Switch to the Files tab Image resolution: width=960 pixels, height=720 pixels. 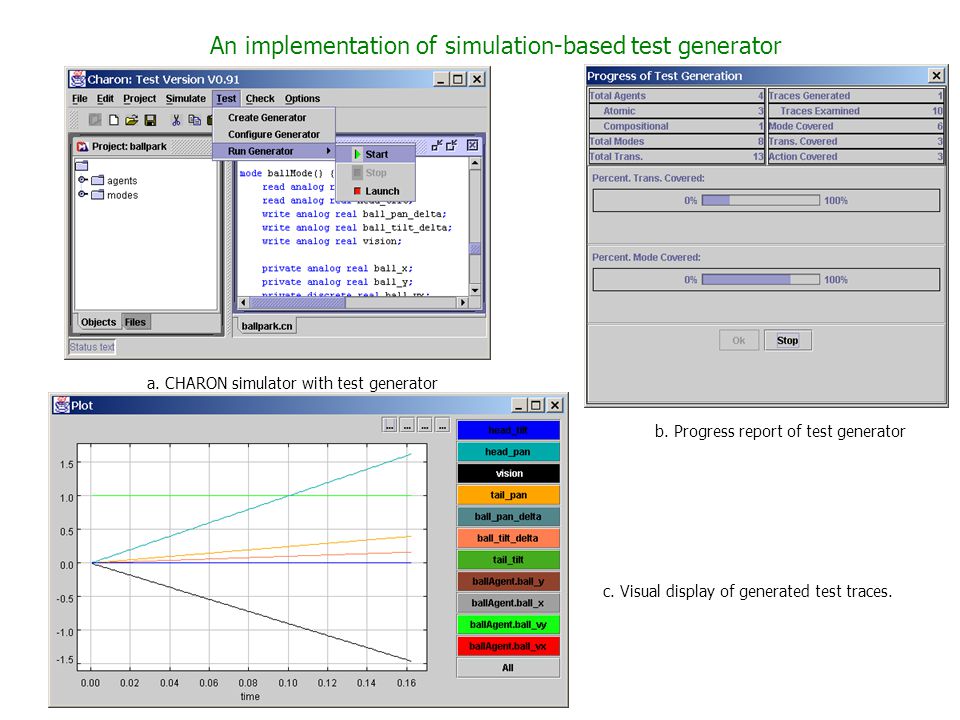point(135,322)
